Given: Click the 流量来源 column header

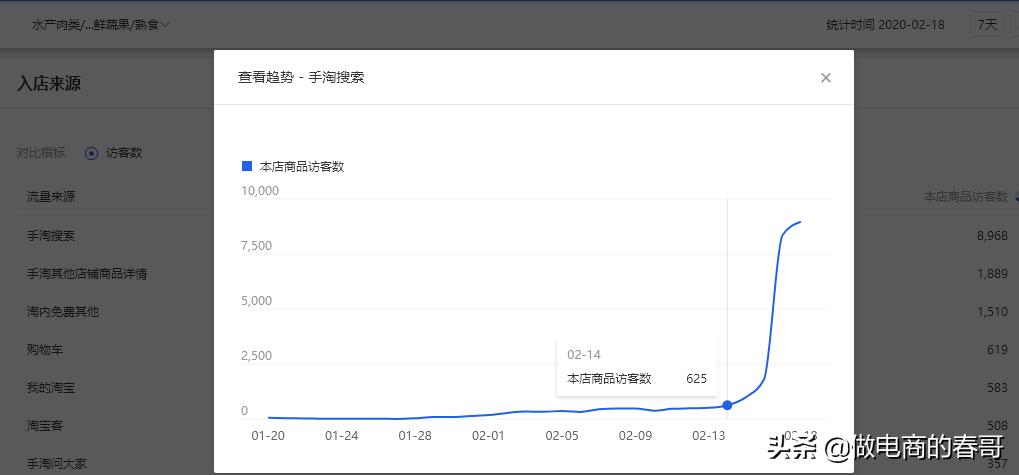Looking at the screenshot, I should (51, 197).
